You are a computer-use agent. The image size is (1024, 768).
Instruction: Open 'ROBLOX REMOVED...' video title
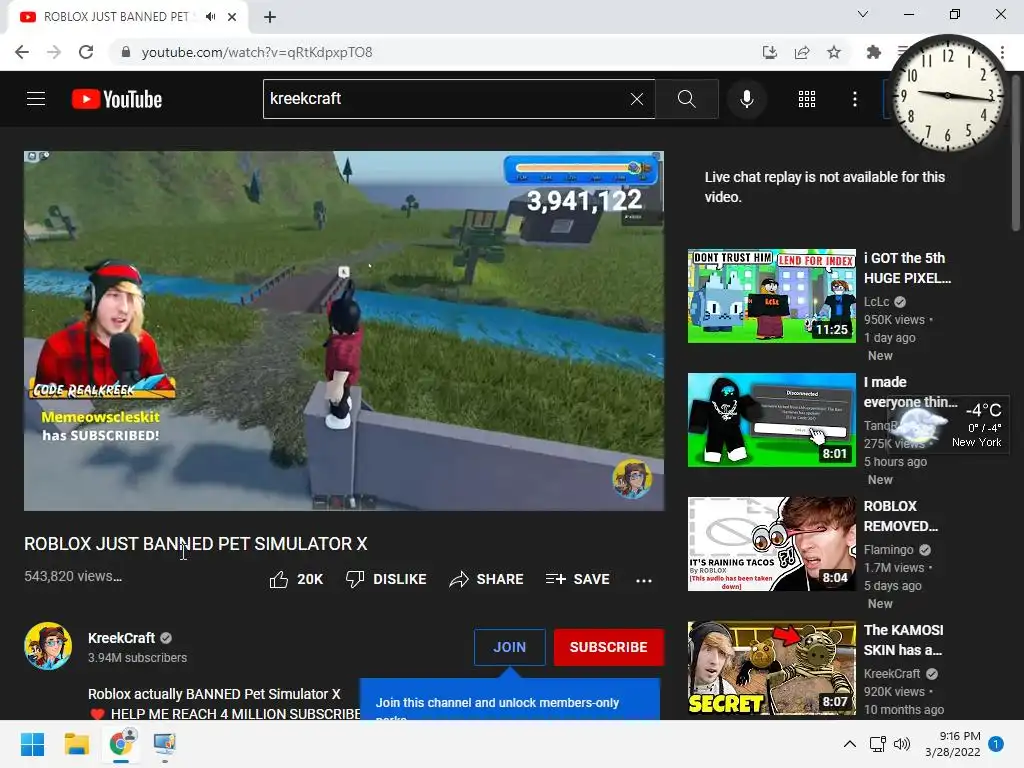click(x=901, y=516)
